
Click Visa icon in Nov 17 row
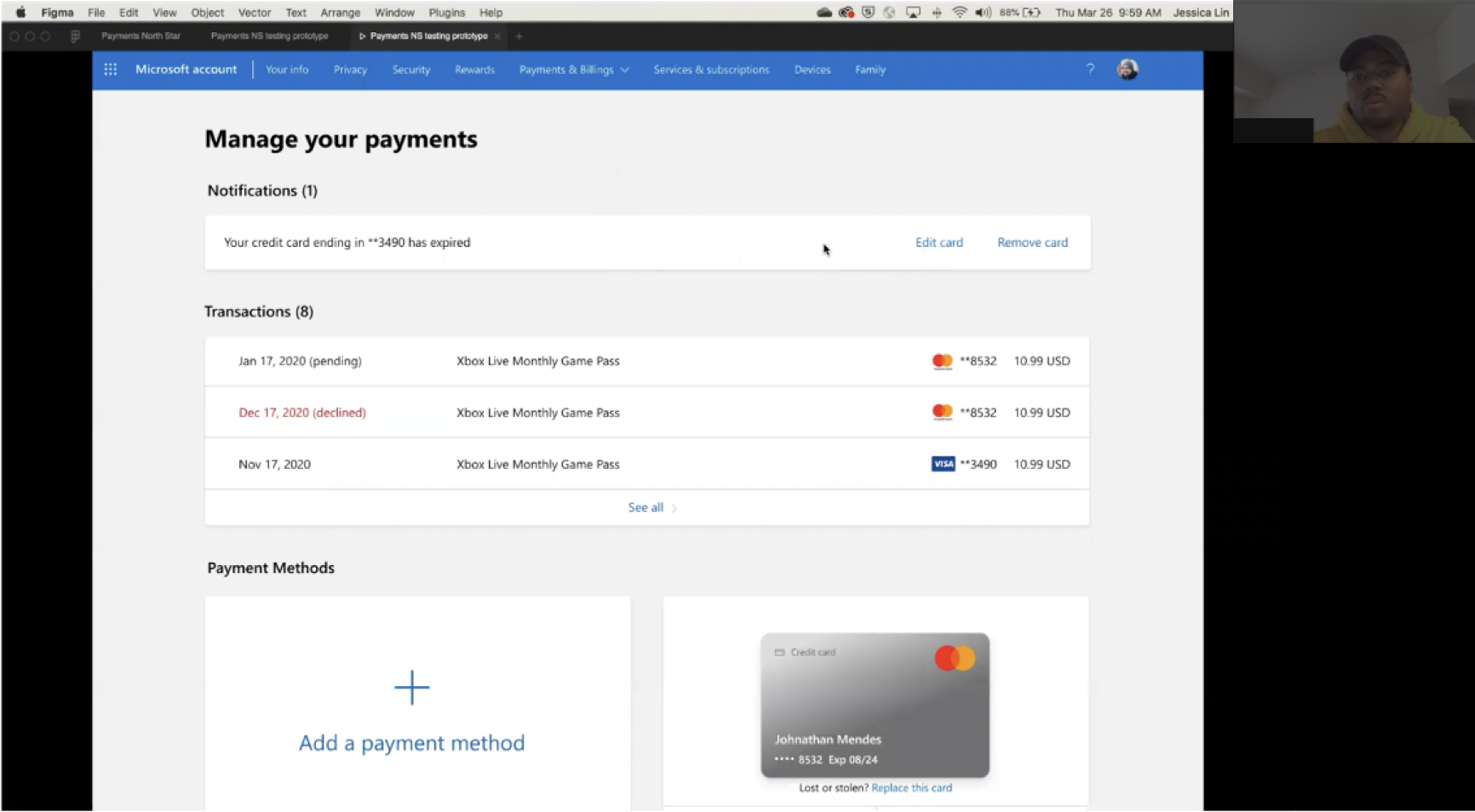943,464
